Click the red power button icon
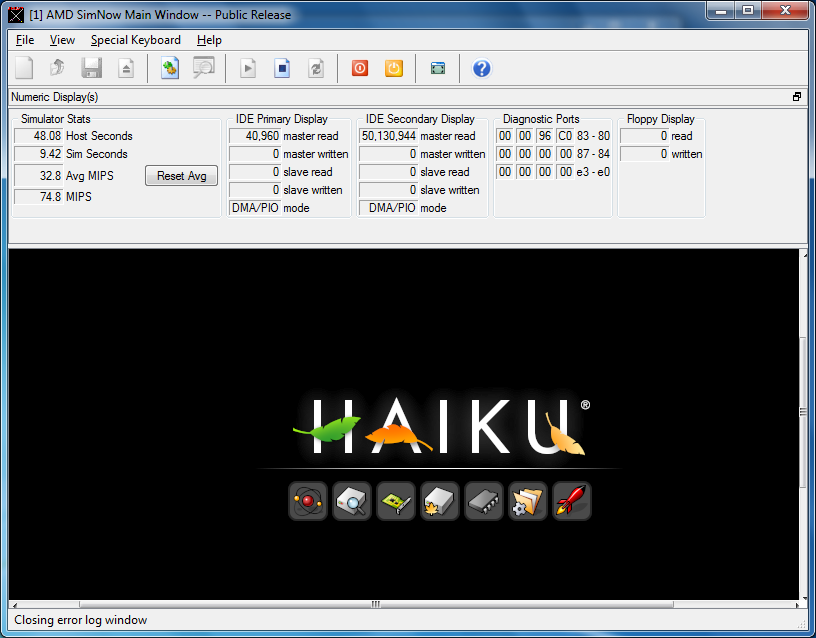The width and height of the screenshot is (816, 638). (x=360, y=68)
